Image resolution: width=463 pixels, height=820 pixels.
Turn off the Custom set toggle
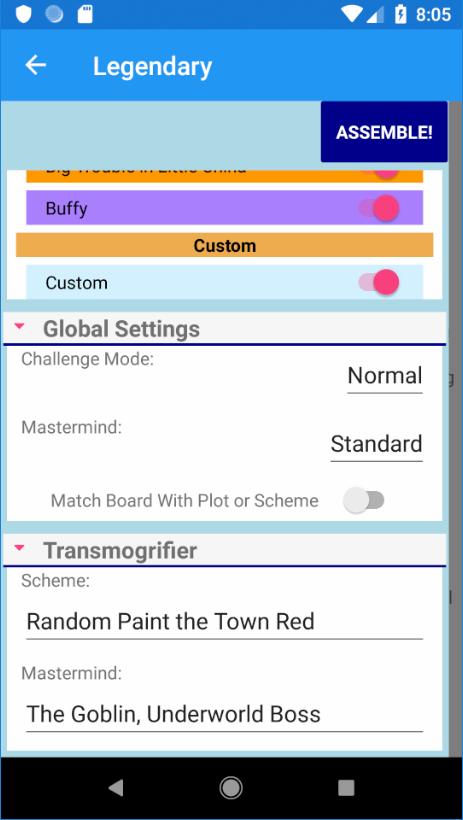[379, 282]
